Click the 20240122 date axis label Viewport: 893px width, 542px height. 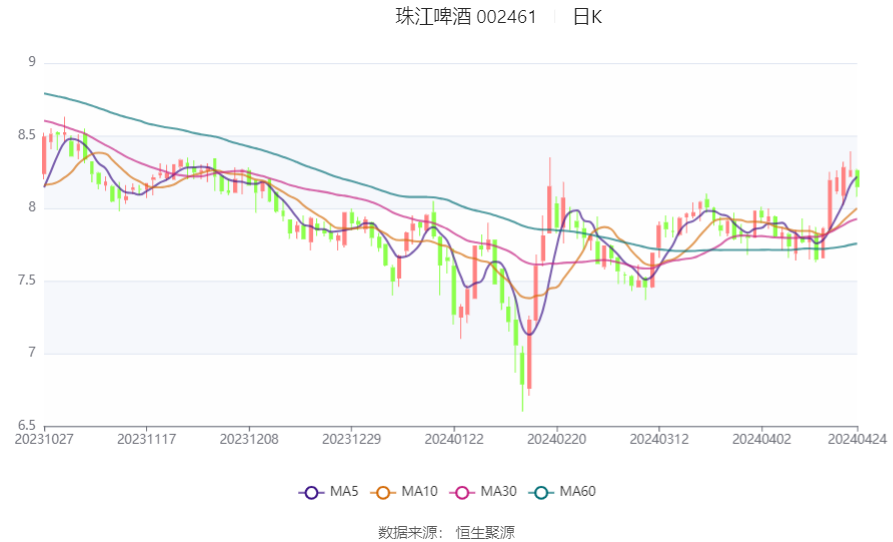[x=454, y=439]
